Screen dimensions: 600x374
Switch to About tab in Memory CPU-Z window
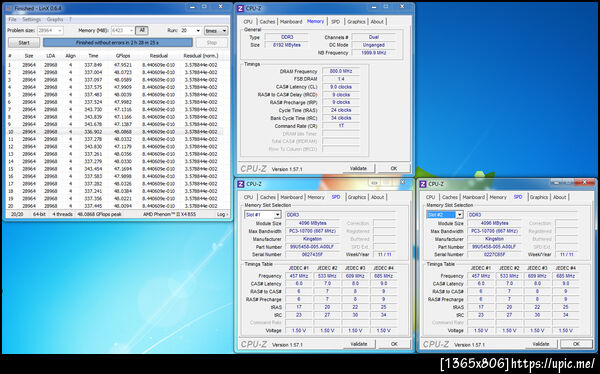pyautogui.click(x=377, y=22)
